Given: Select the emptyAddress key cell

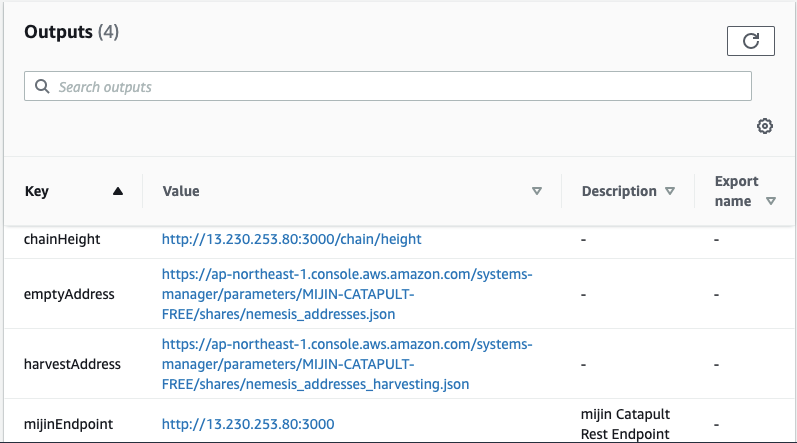Looking at the screenshot, I should [69, 294].
